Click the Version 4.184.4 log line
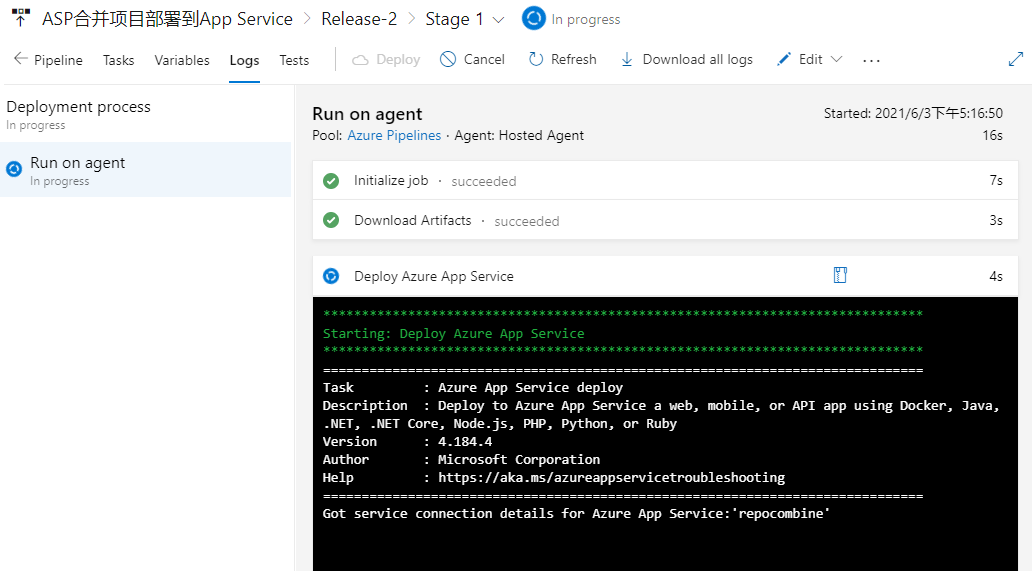This screenshot has height=571, width=1032. coord(407,441)
